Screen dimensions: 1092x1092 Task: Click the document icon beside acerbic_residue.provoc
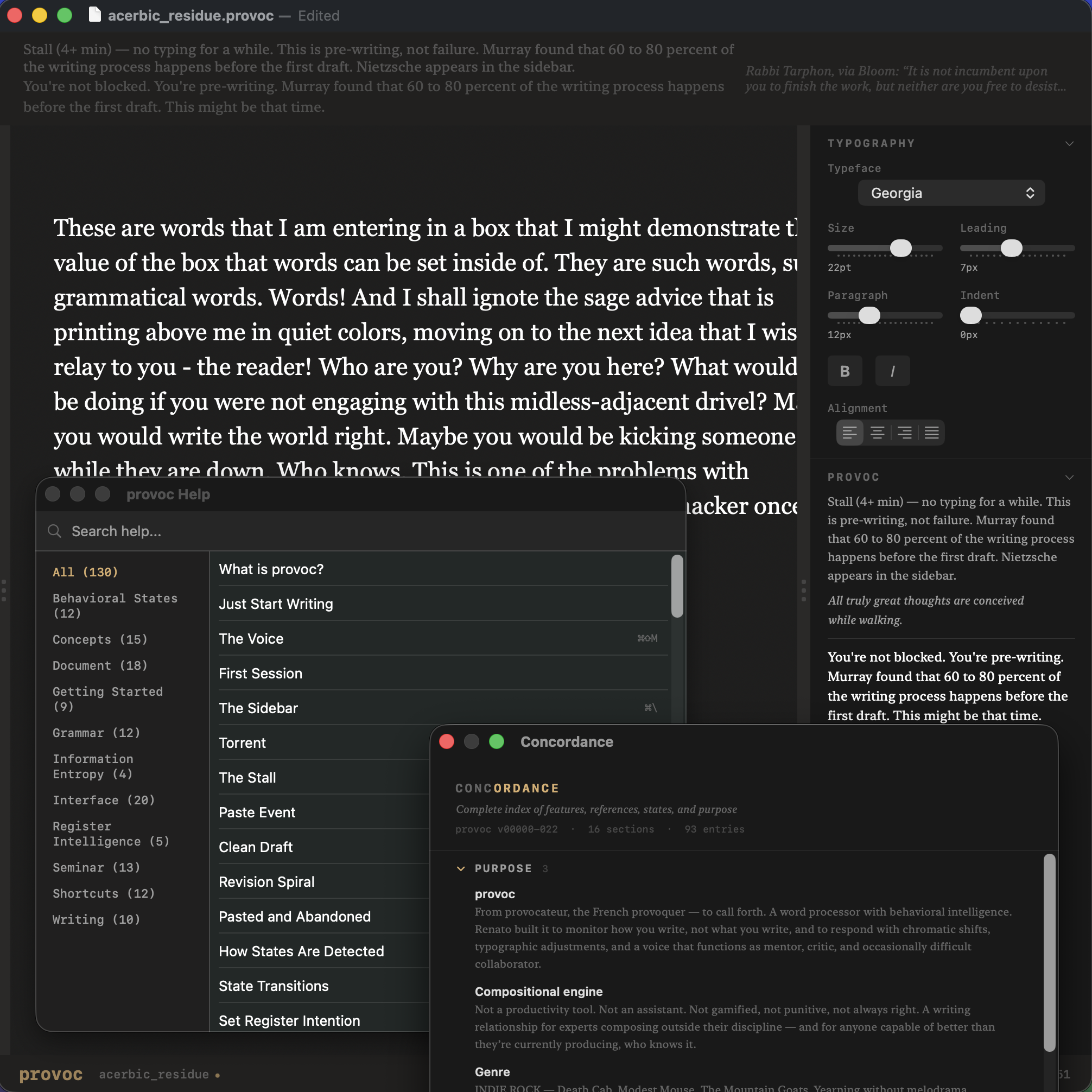pos(94,15)
